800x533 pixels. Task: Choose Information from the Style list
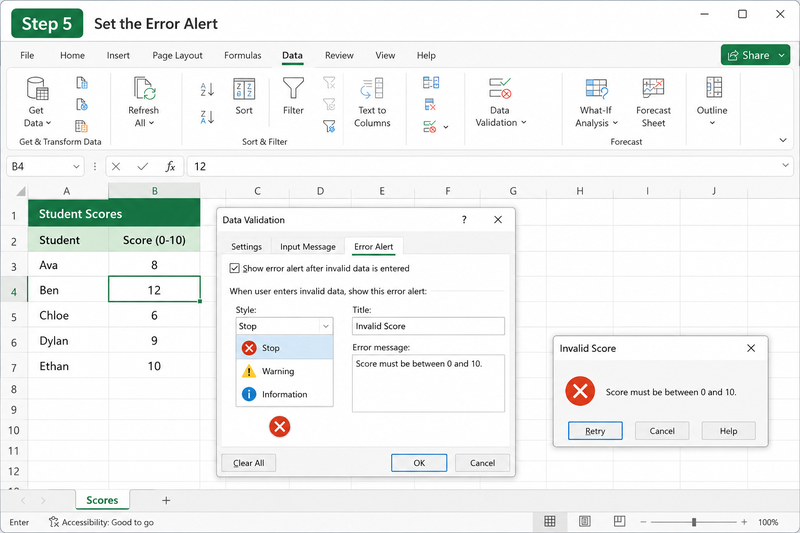click(x=285, y=394)
